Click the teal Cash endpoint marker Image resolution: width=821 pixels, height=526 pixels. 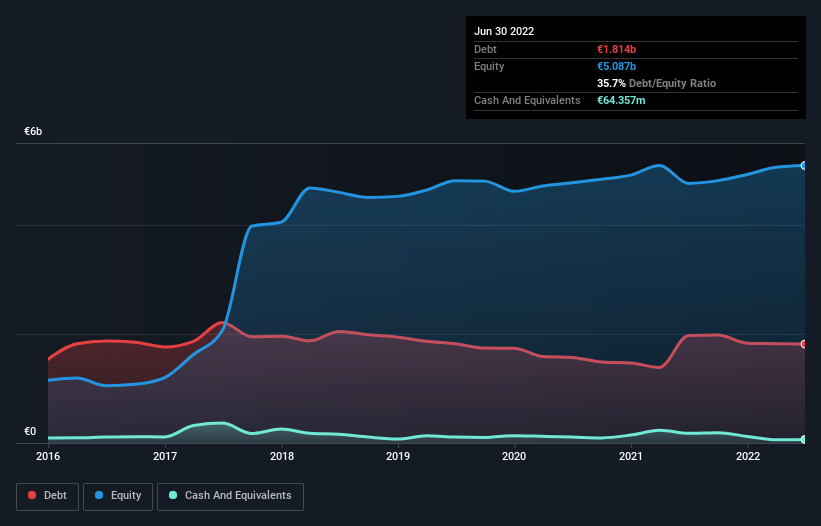[x=804, y=439]
